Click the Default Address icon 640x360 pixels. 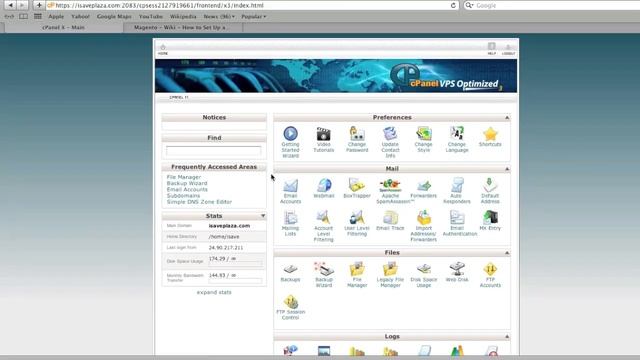490,185
